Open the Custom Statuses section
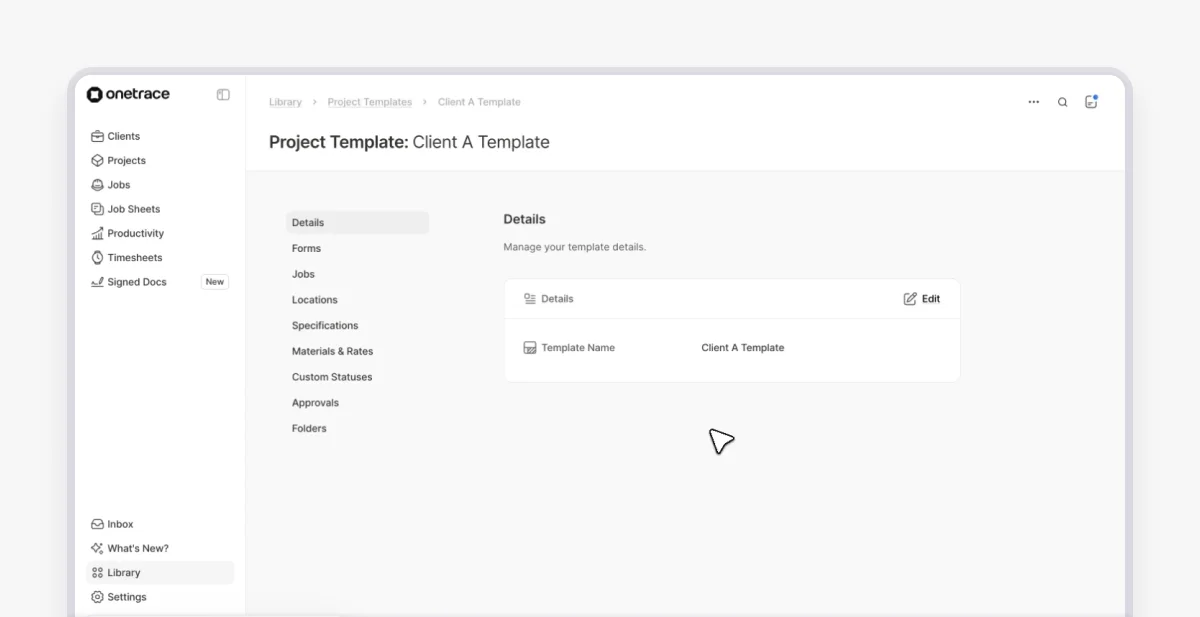The width and height of the screenshot is (1200, 617). coord(332,376)
